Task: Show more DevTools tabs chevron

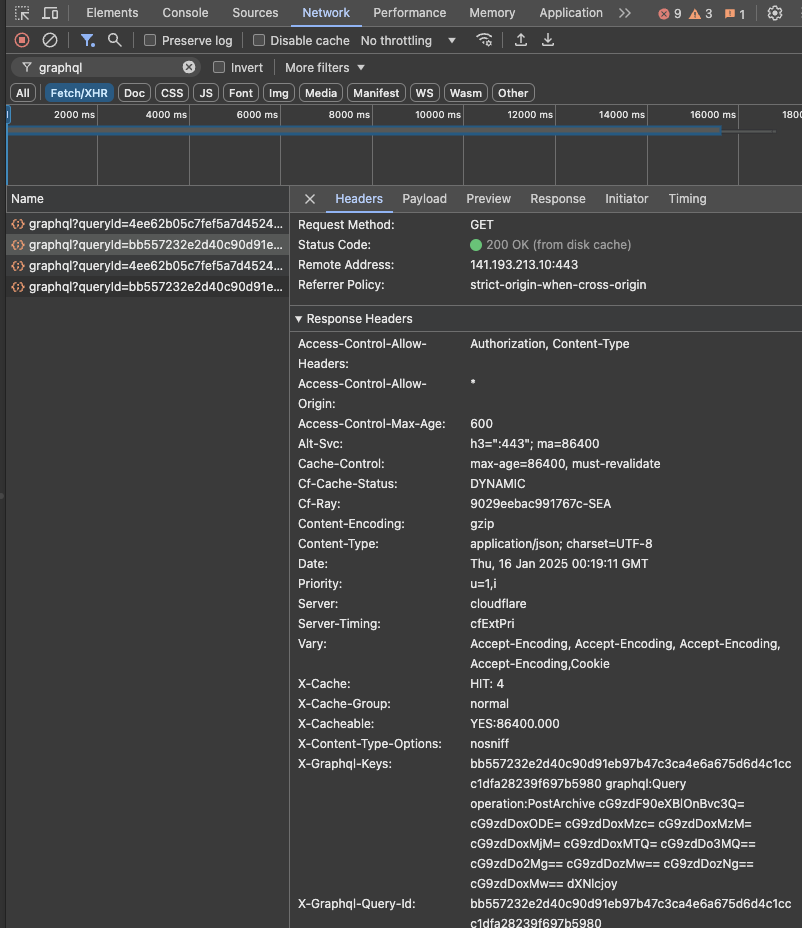Action: (624, 12)
